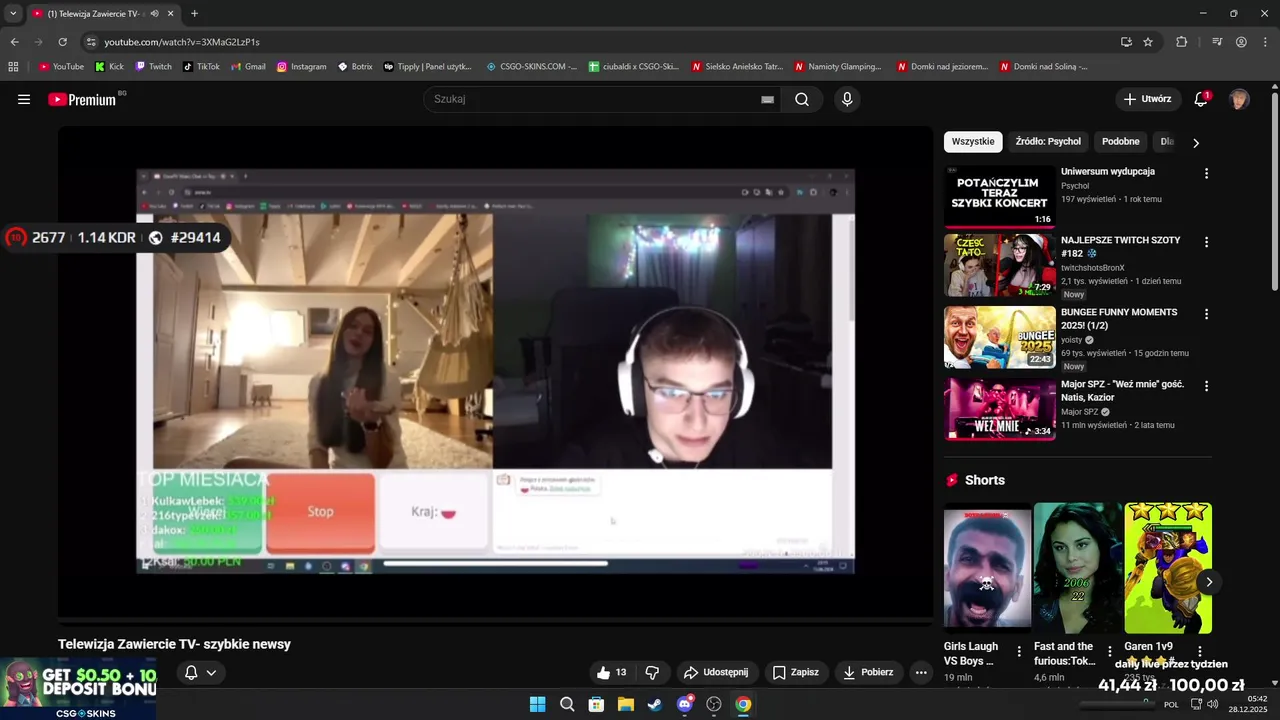This screenshot has width=1280, height=720.
Task: Go back with the browser back arrow
Action: [14, 42]
